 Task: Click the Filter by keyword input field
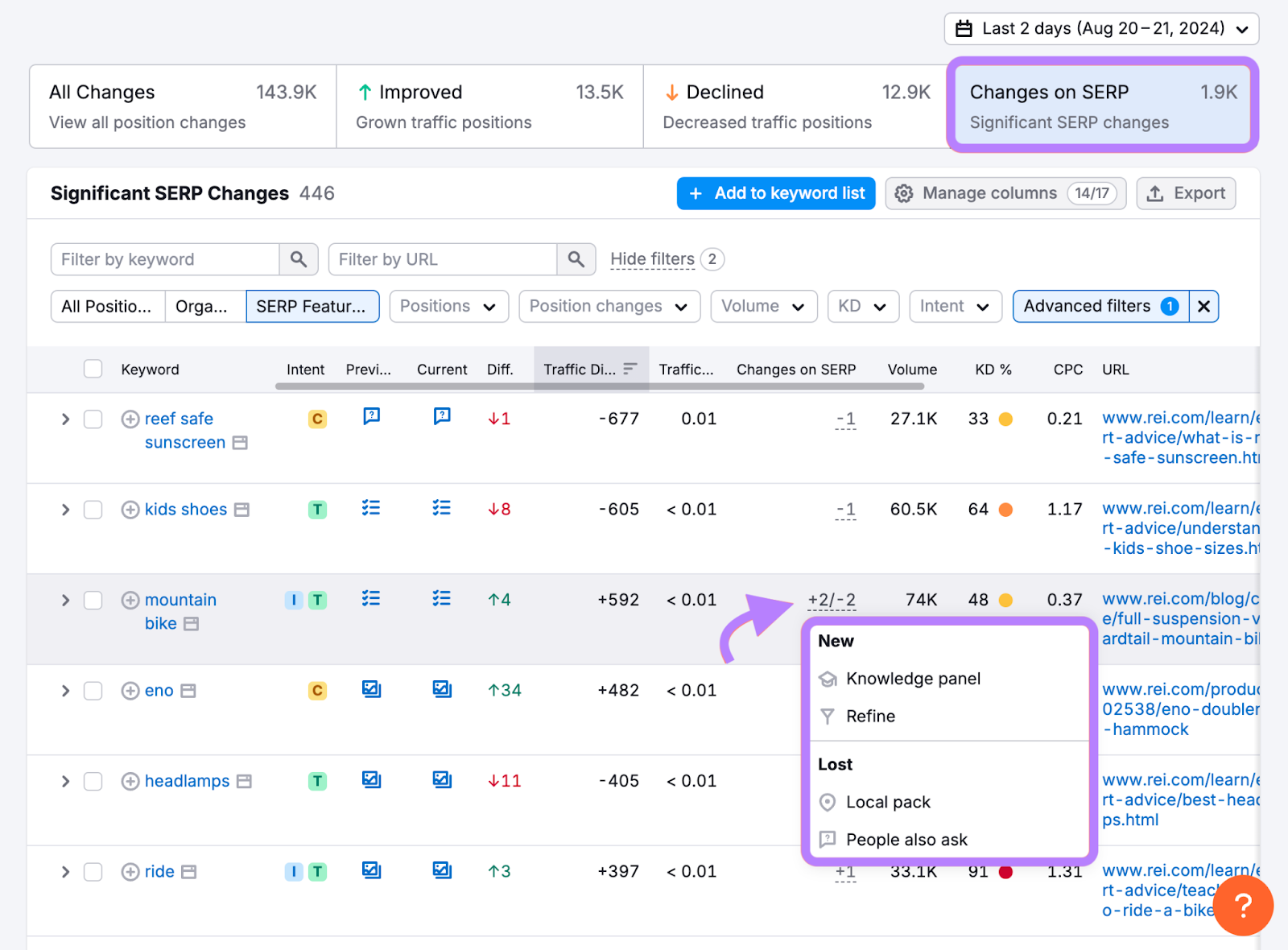166,259
